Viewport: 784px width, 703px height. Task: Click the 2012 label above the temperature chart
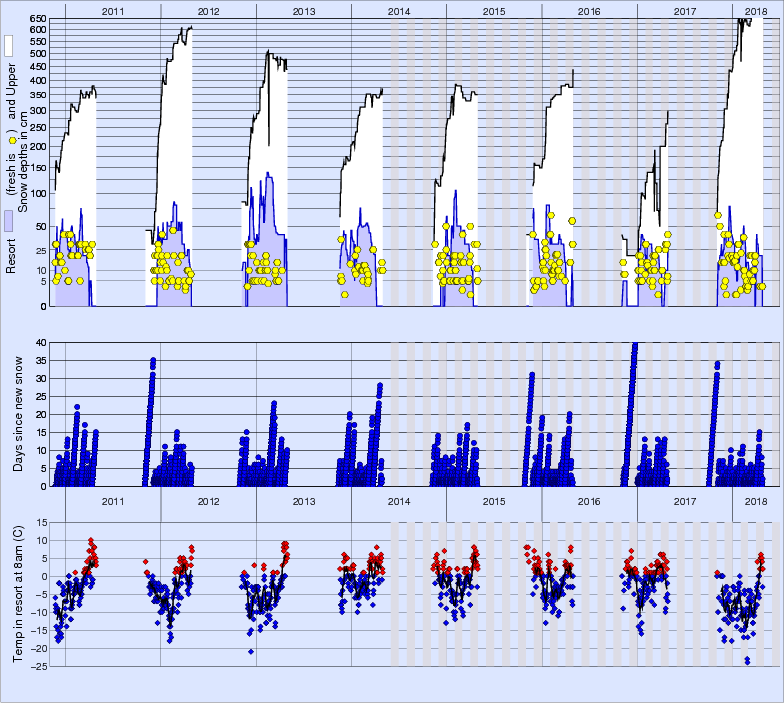(x=208, y=501)
